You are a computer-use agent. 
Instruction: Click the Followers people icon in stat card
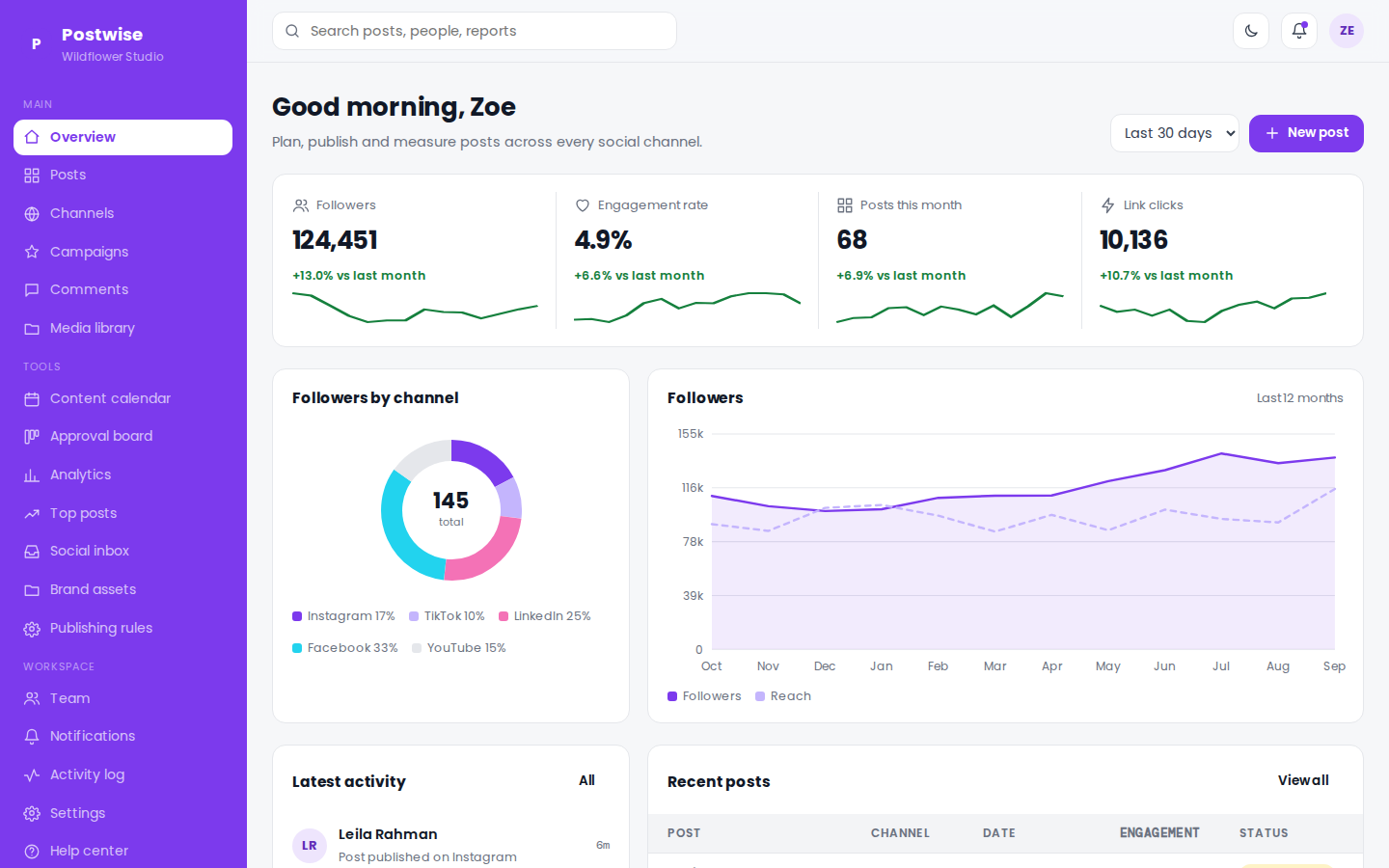pyautogui.click(x=301, y=205)
